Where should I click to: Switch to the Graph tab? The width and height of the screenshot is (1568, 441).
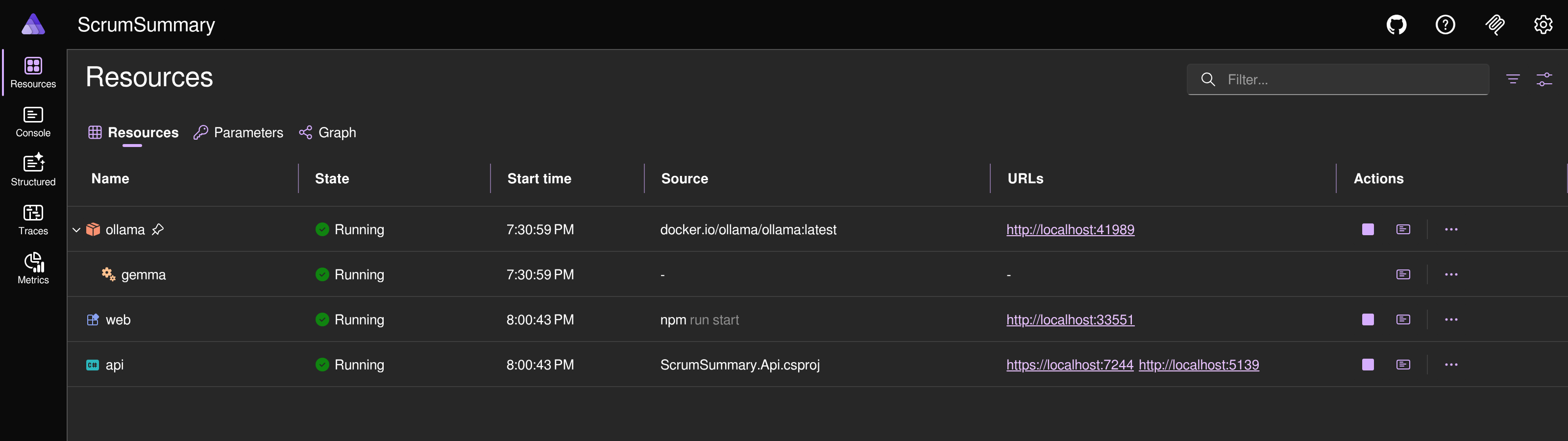coord(337,132)
